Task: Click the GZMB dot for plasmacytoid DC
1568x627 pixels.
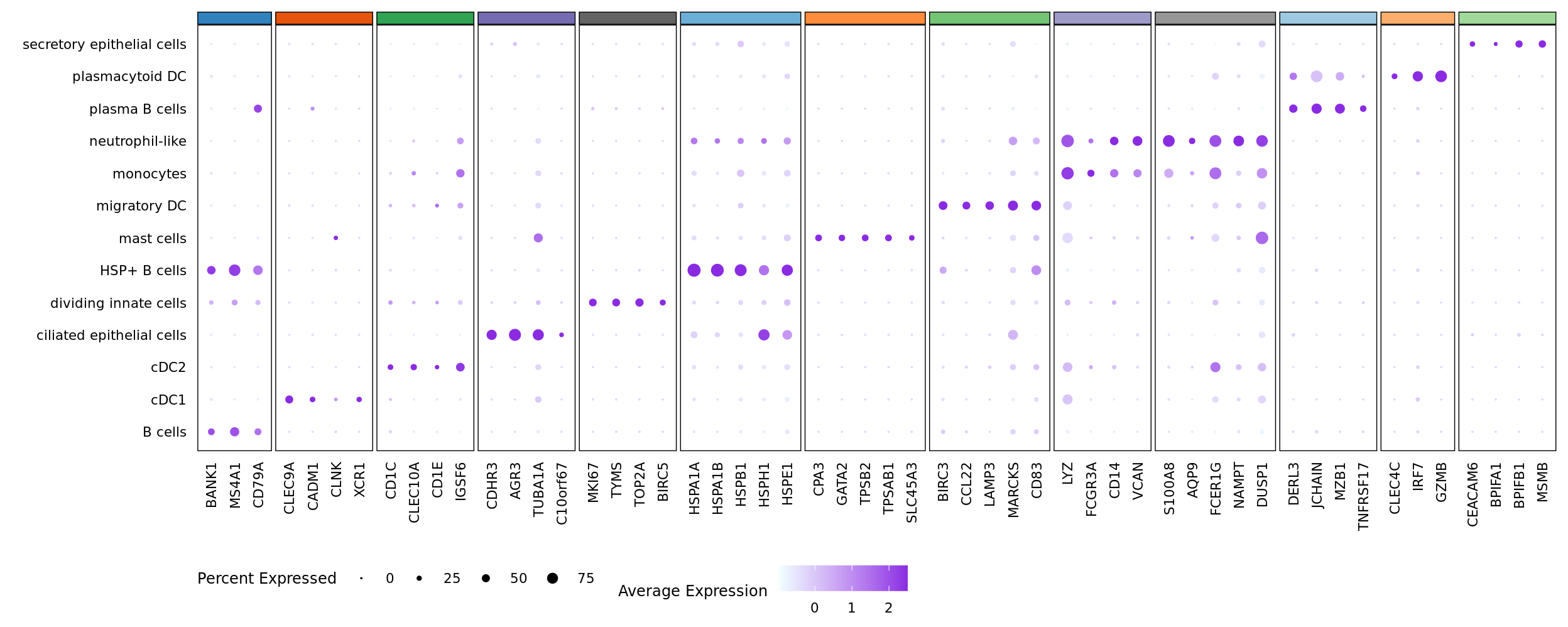Action: click(1441, 77)
